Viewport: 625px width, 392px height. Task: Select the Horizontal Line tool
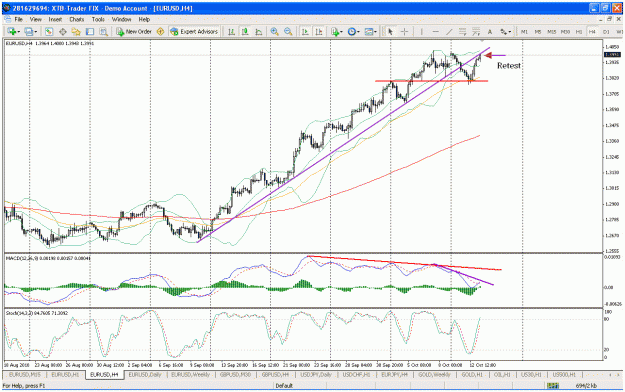(x=436, y=32)
